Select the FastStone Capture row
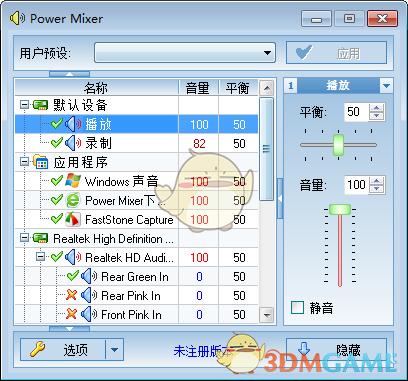408x381 pixels. (137, 219)
